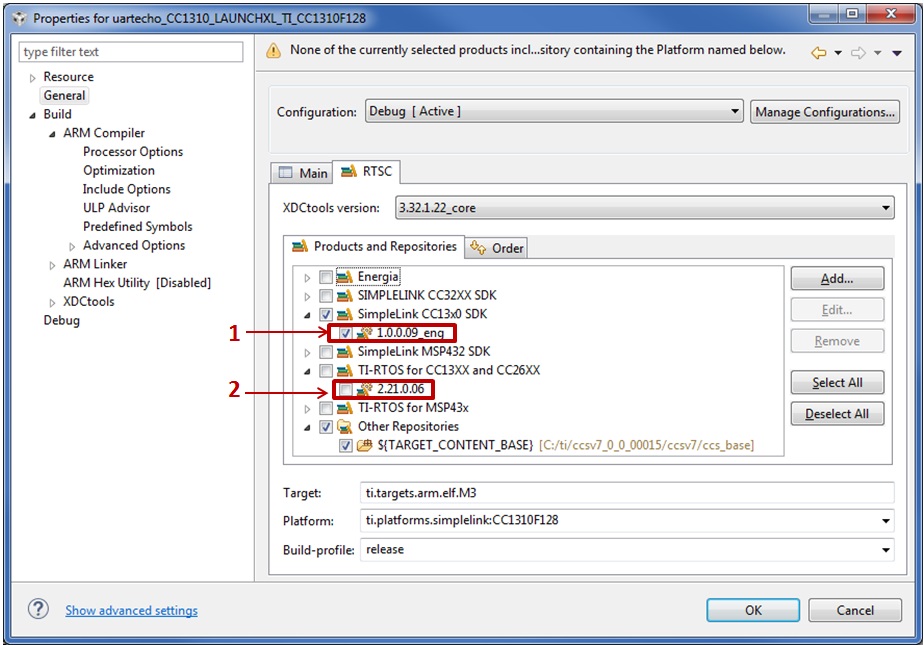Image resolution: width=924 pixels, height=645 pixels.
Task: Expand the TI-RTOS for MSP43x node
Action: pos(307,408)
